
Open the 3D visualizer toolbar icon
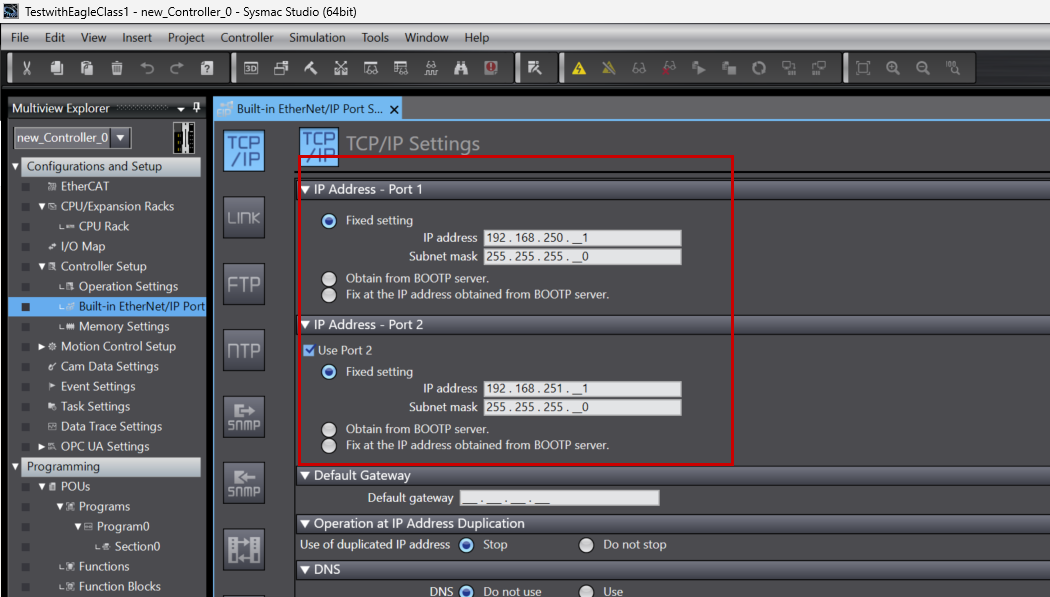coord(251,68)
